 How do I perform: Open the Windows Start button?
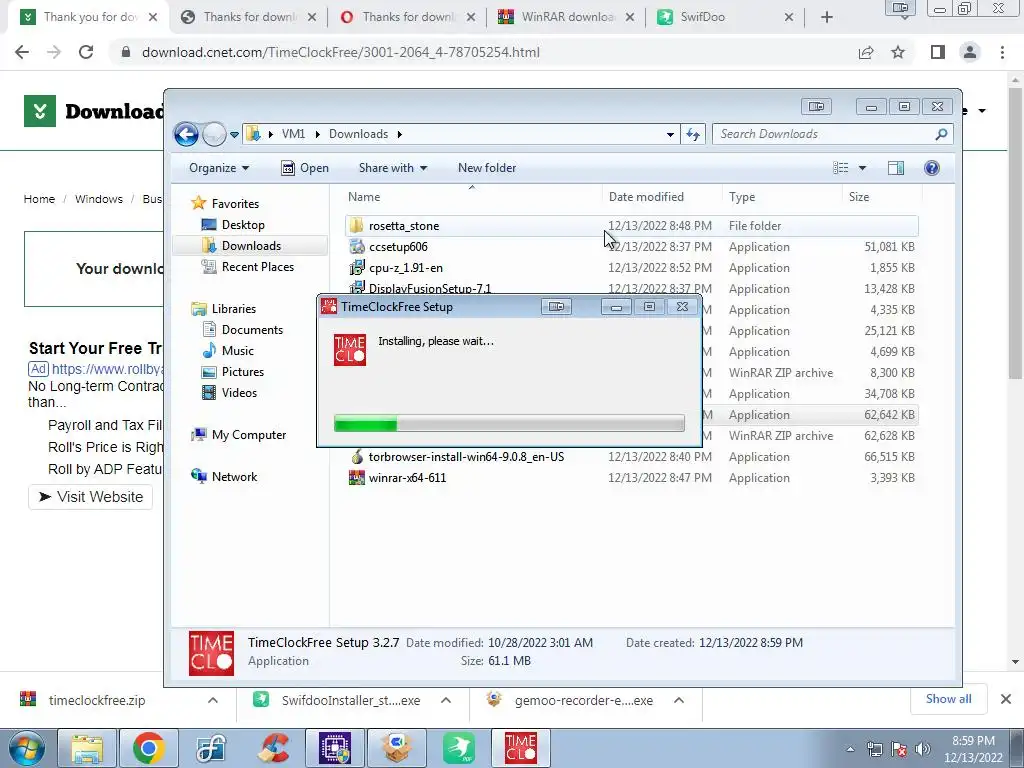click(x=26, y=748)
